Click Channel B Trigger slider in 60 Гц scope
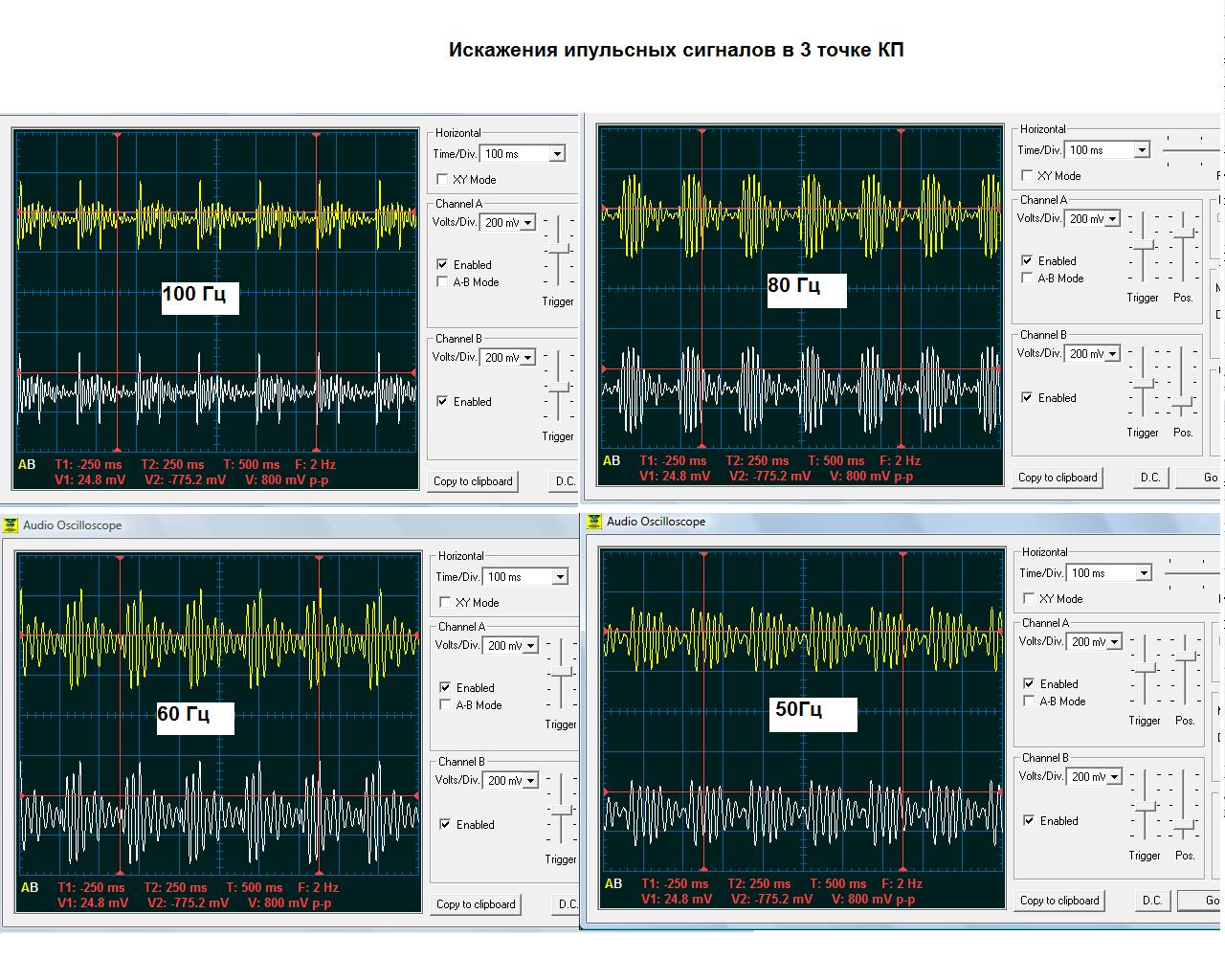Image resolution: width=1225 pixels, height=980 pixels. tap(561, 809)
